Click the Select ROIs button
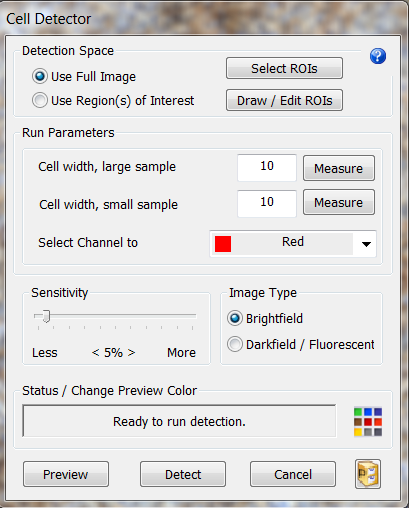 (284, 68)
